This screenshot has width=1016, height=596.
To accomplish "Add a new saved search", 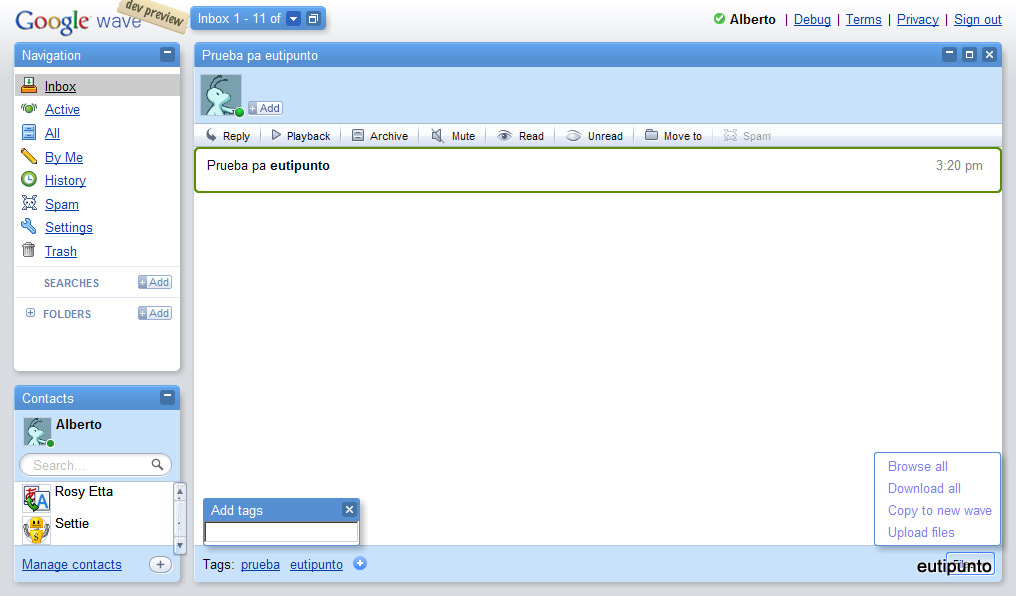I will 154,282.
